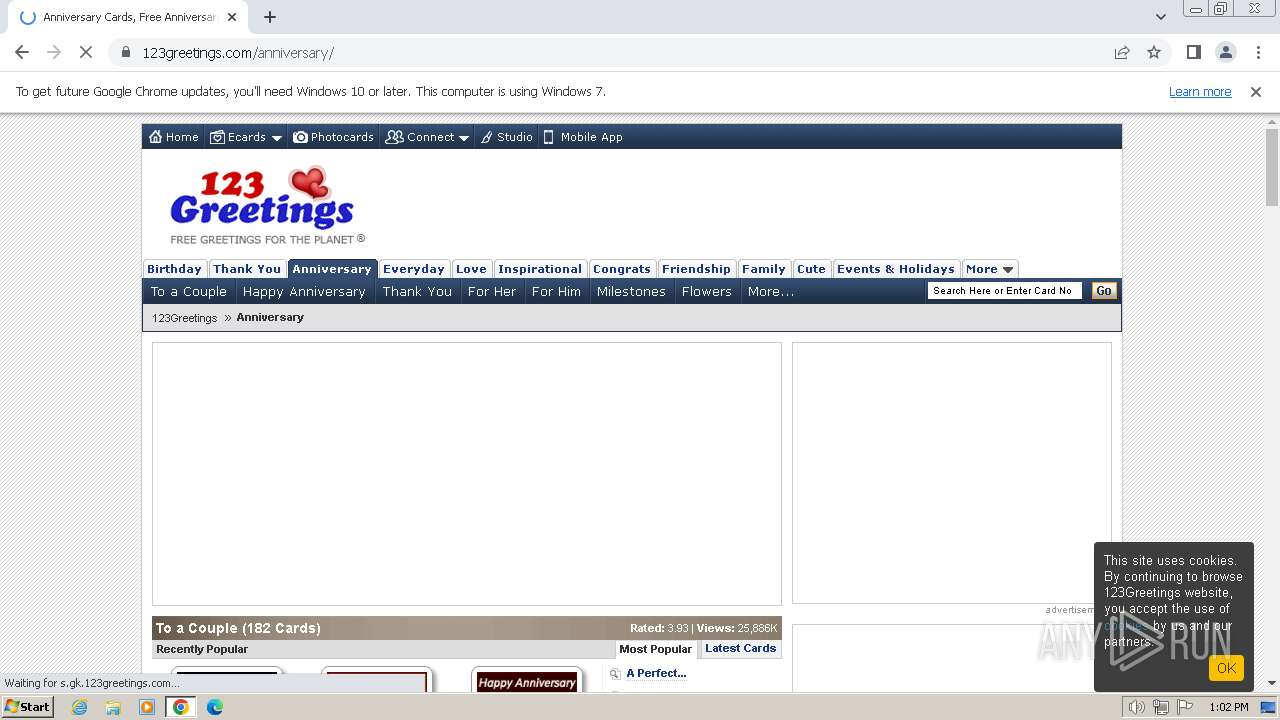Select the Anniversary category tab
Viewport: 1280px width, 720px height.
tap(332, 269)
